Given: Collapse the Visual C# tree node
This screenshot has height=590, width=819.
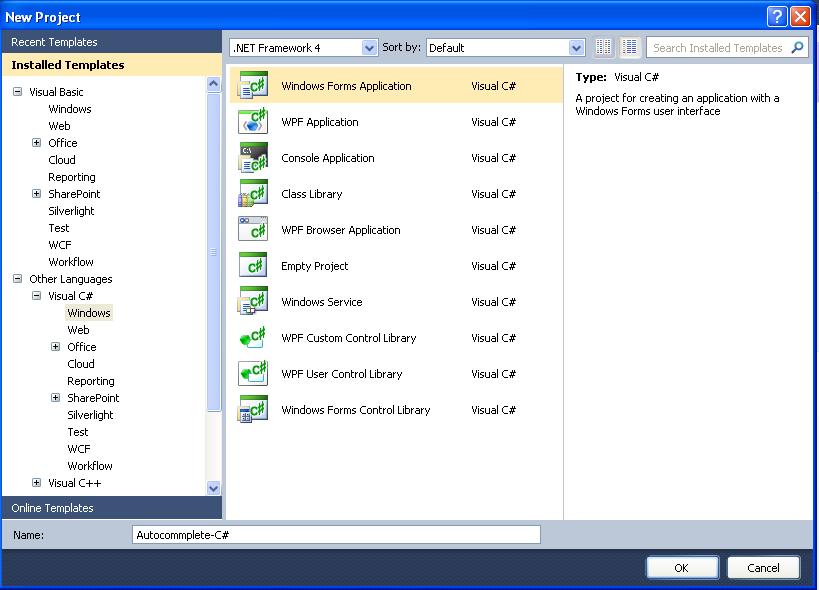Looking at the screenshot, I should 37,296.
